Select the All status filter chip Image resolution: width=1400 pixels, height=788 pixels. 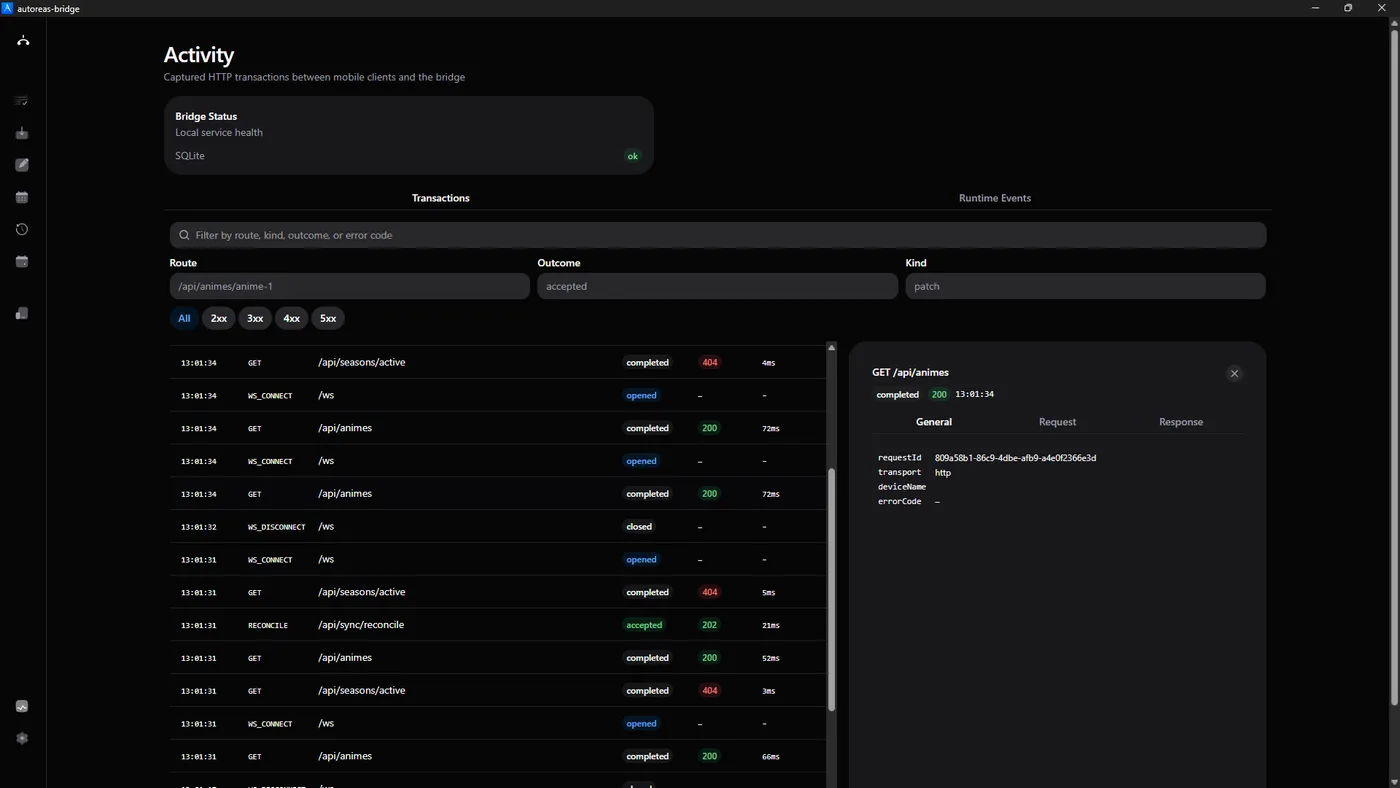click(184, 318)
